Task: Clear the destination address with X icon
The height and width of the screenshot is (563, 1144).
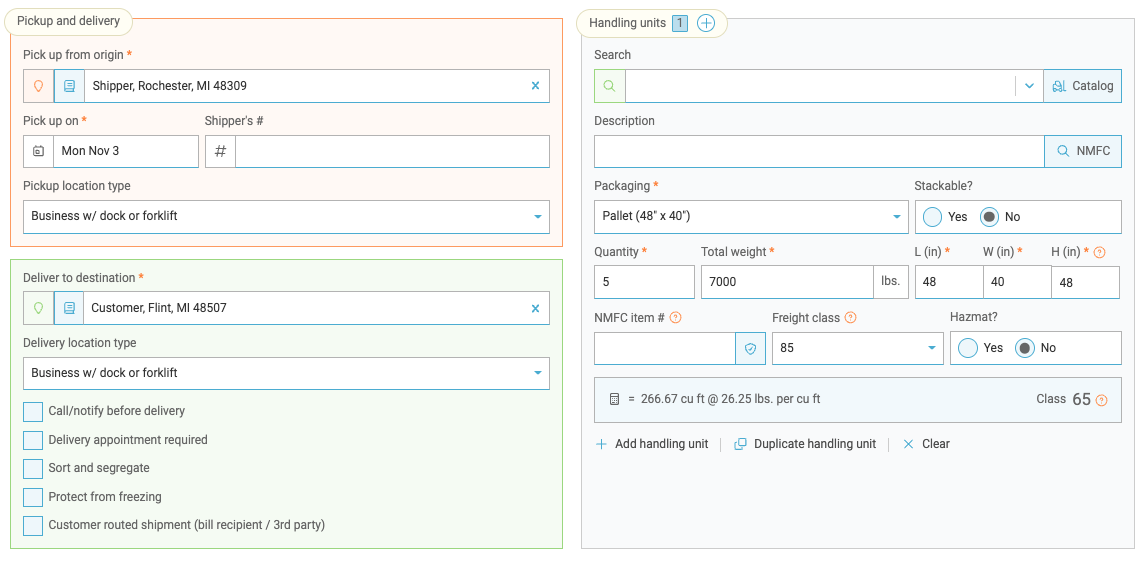Action: point(535,308)
